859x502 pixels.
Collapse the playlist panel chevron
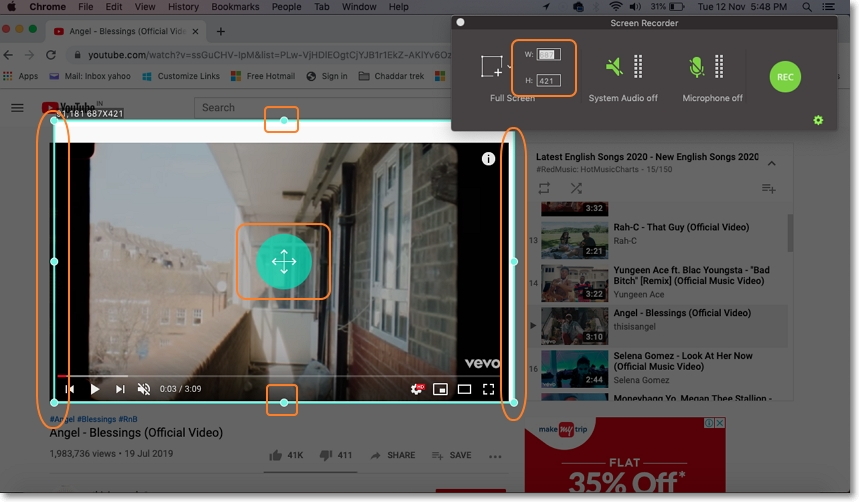pyautogui.click(x=772, y=163)
